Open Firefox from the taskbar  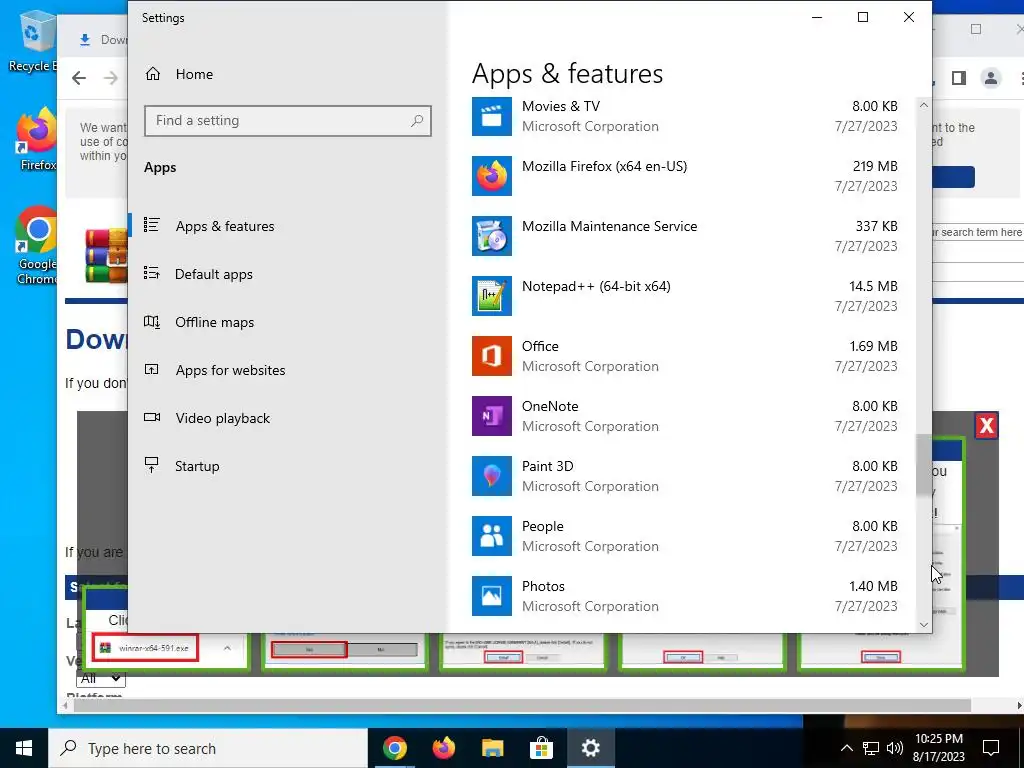pos(444,748)
